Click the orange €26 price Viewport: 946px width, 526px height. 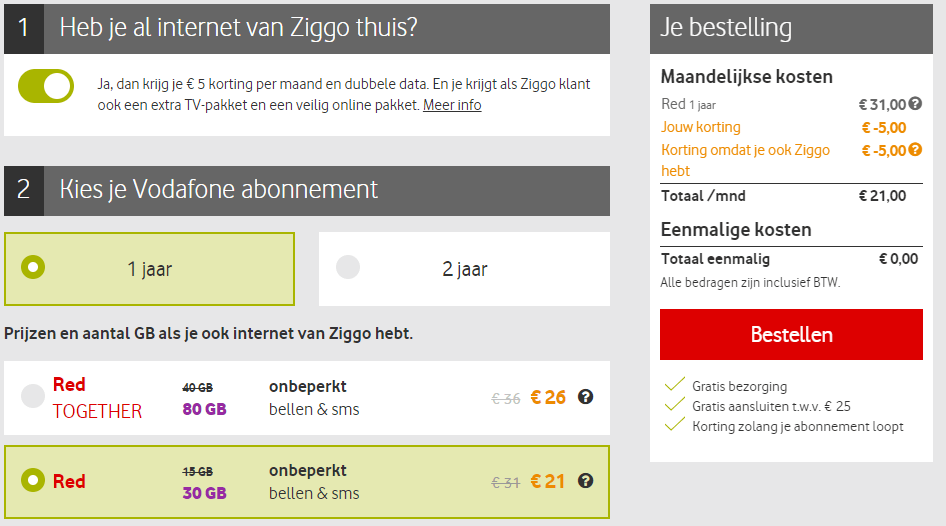(x=548, y=397)
